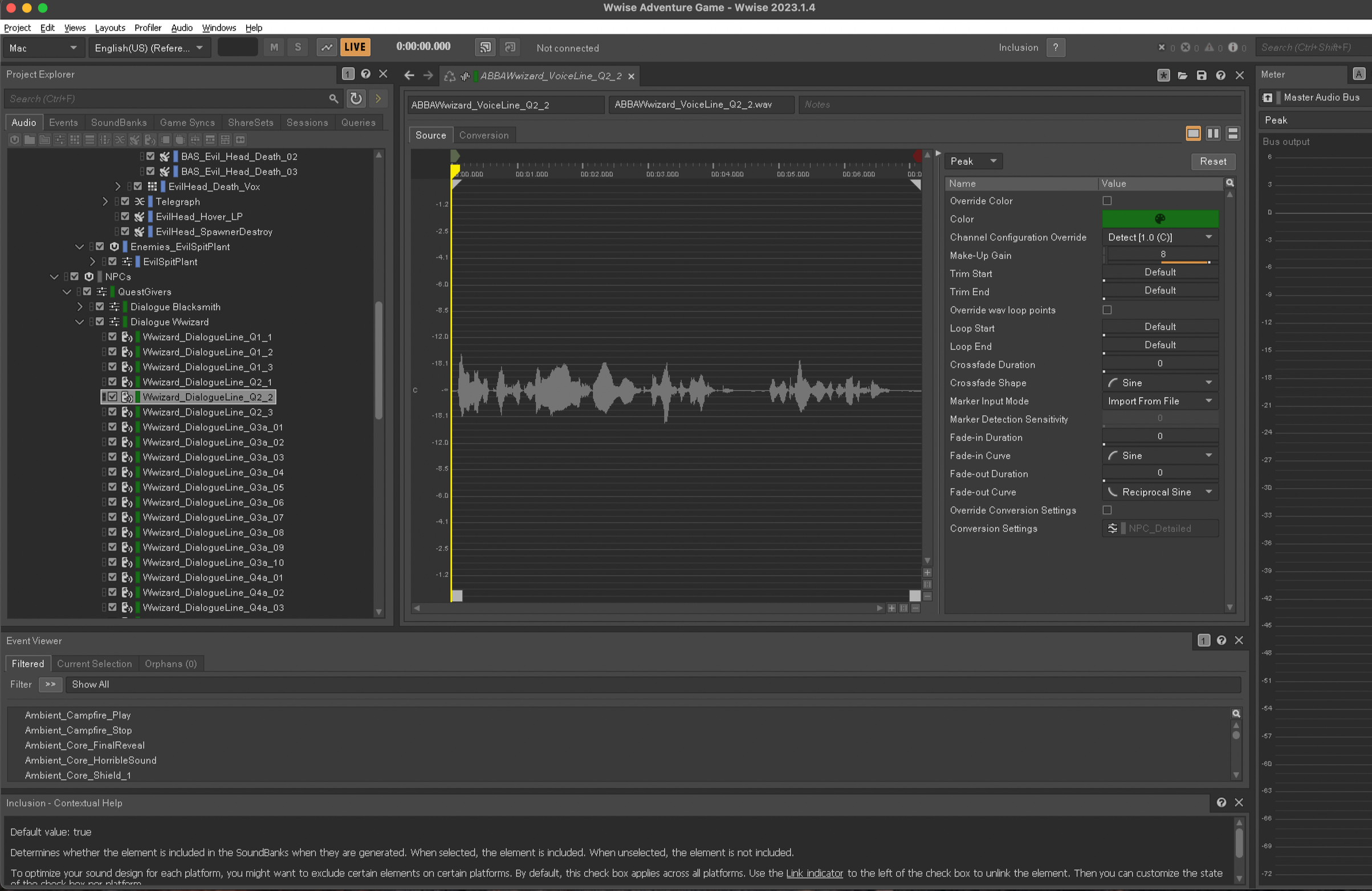
Task: Switch to the Conversion tab
Action: point(483,135)
